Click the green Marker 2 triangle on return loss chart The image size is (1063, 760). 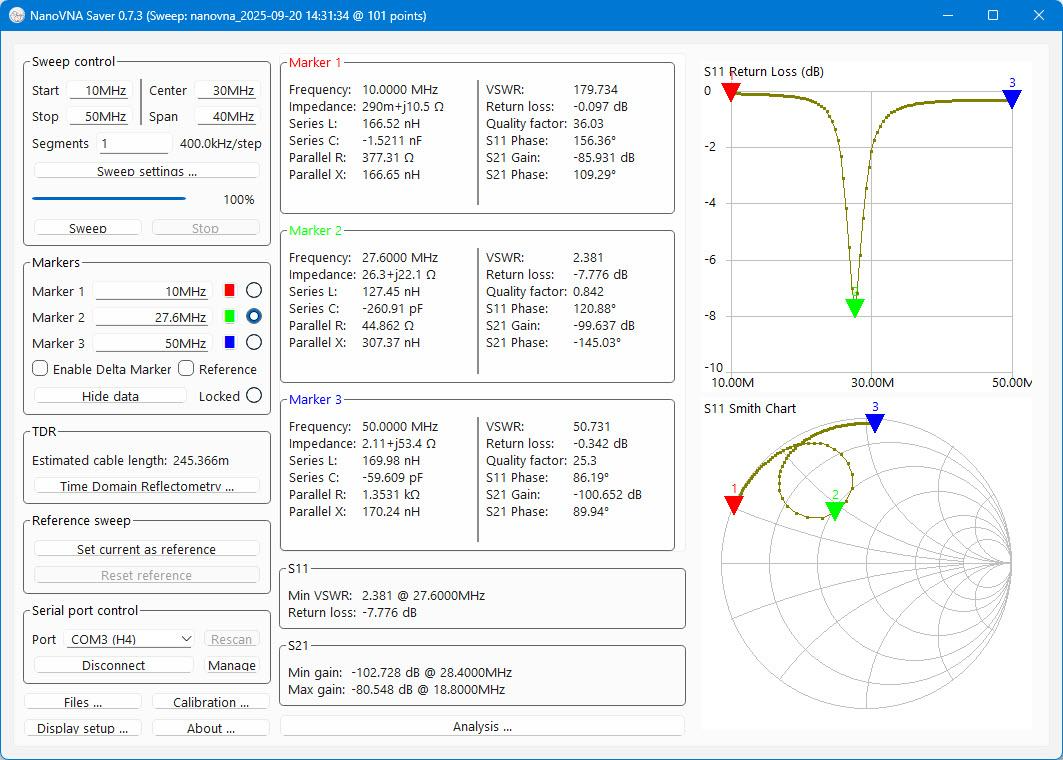[855, 308]
